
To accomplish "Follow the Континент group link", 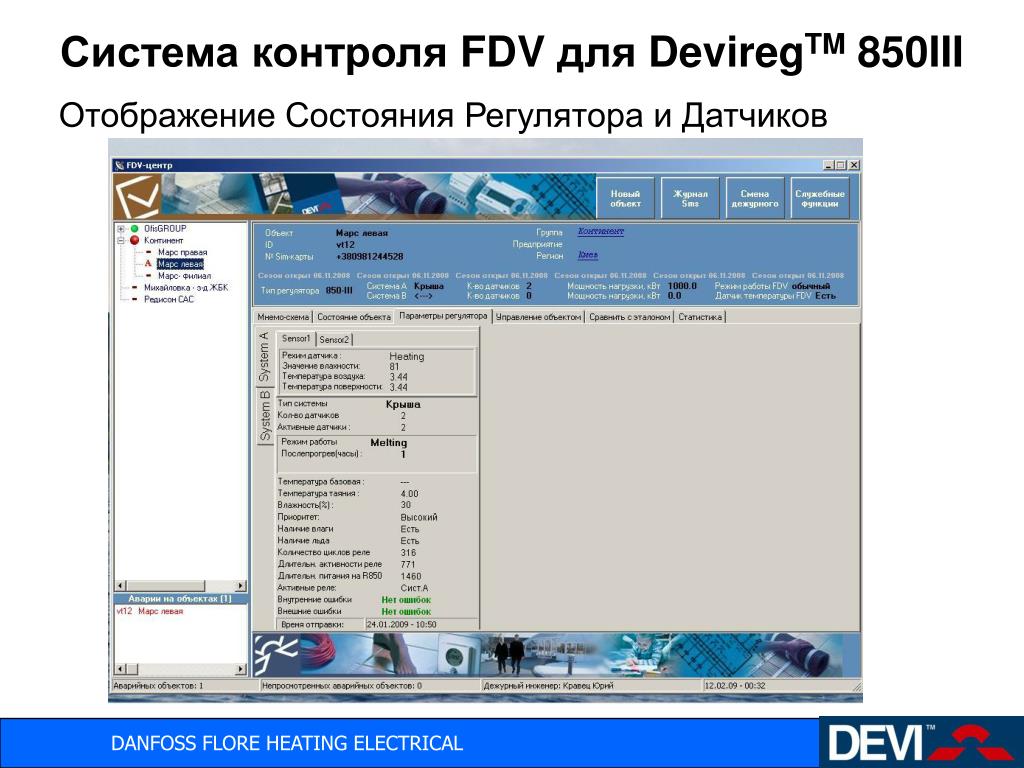I will tap(601, 231).
